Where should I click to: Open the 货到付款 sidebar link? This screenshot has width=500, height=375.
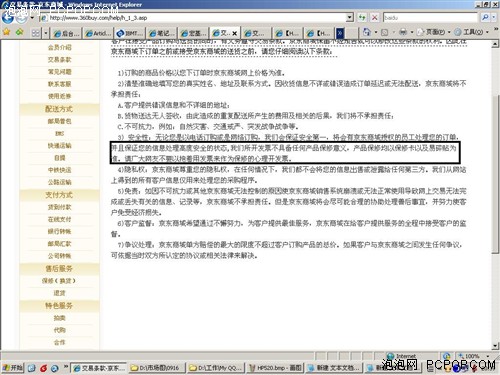[59, 207]
